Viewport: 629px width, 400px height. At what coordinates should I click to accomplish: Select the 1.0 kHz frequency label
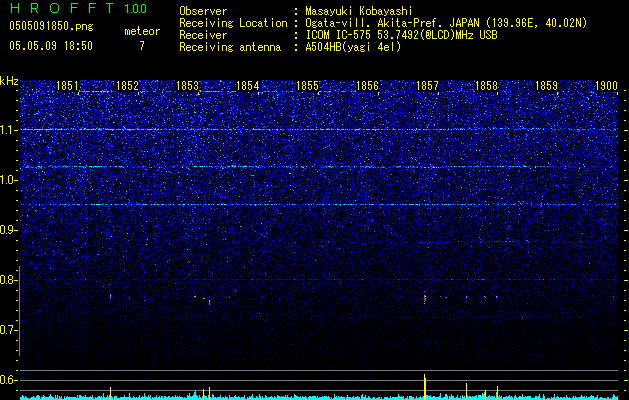9,180
